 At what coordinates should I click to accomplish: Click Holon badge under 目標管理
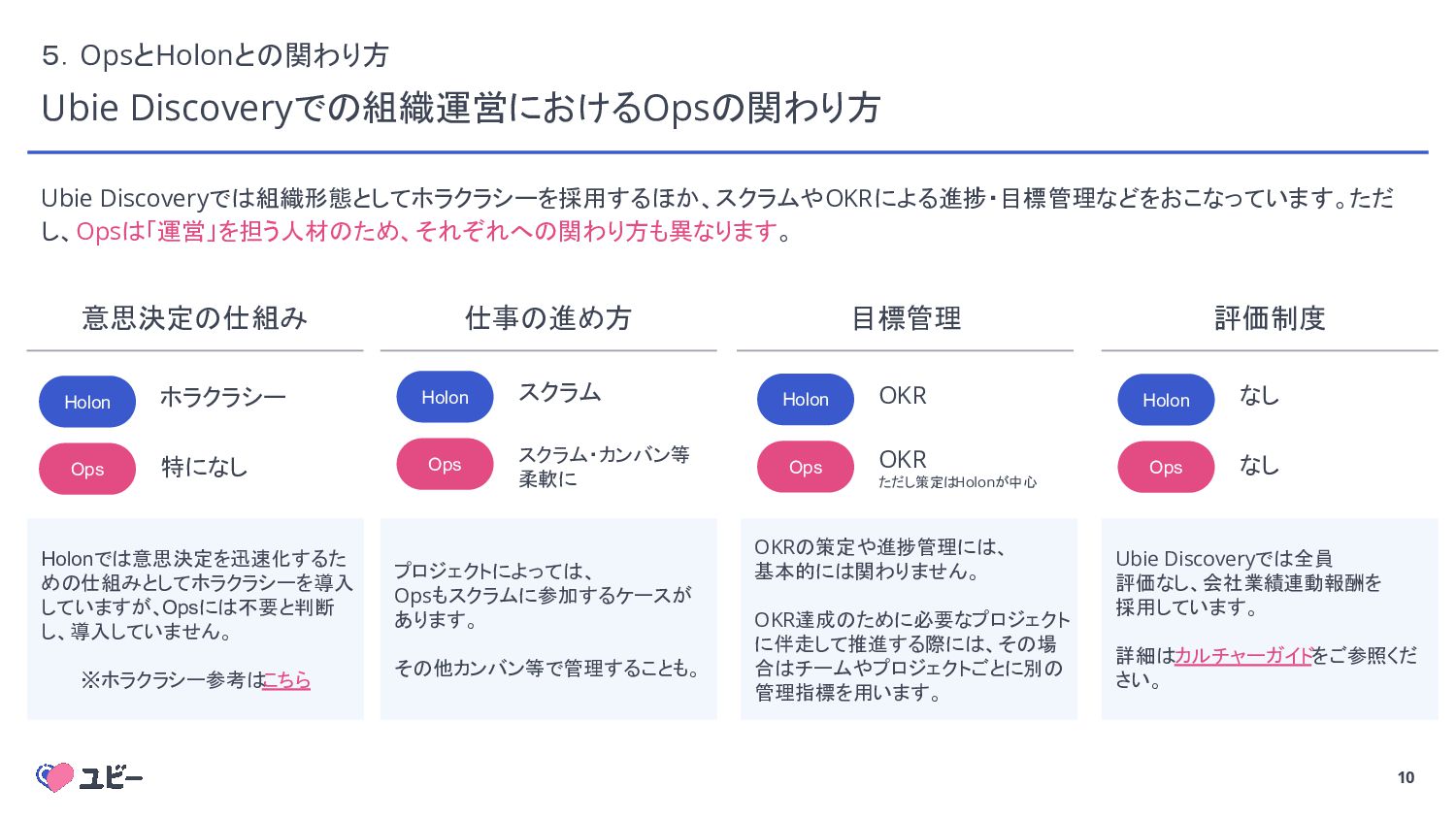806,399
